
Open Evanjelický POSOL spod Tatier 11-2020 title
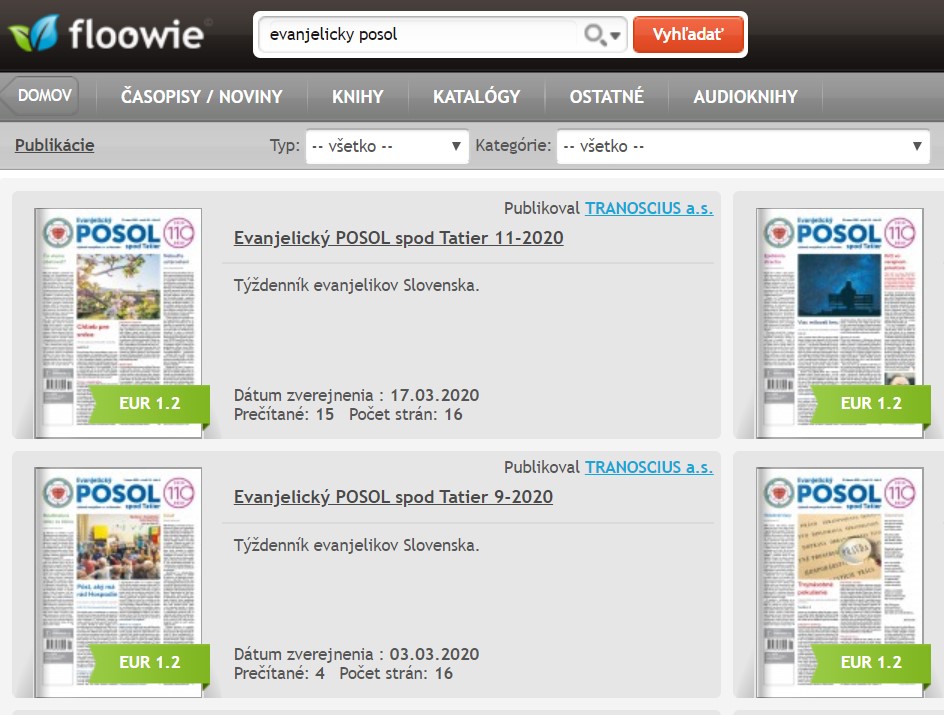(x=399, y=238)
